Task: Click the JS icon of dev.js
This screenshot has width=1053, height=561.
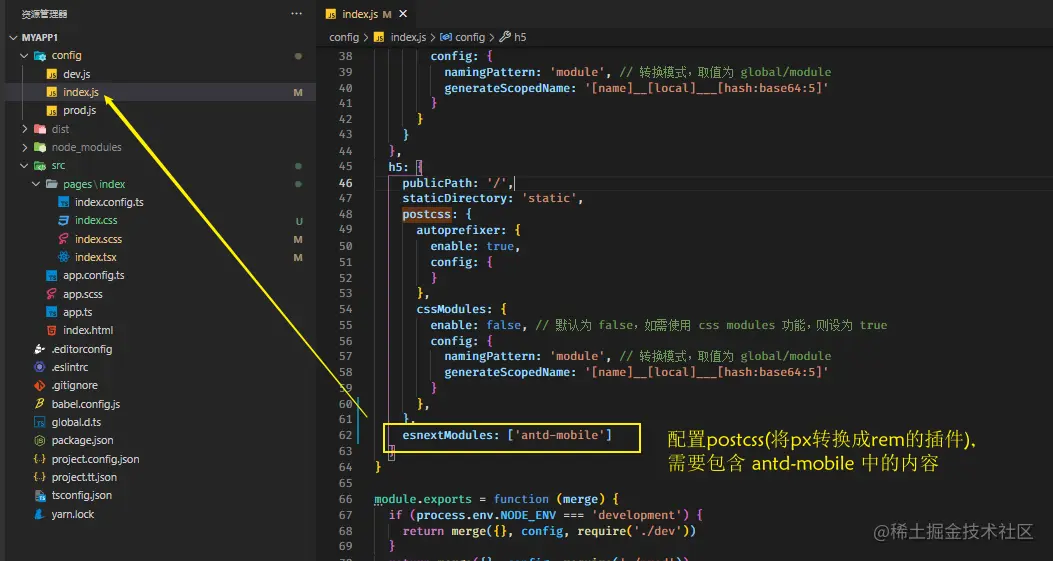Action: coord(52,74)
